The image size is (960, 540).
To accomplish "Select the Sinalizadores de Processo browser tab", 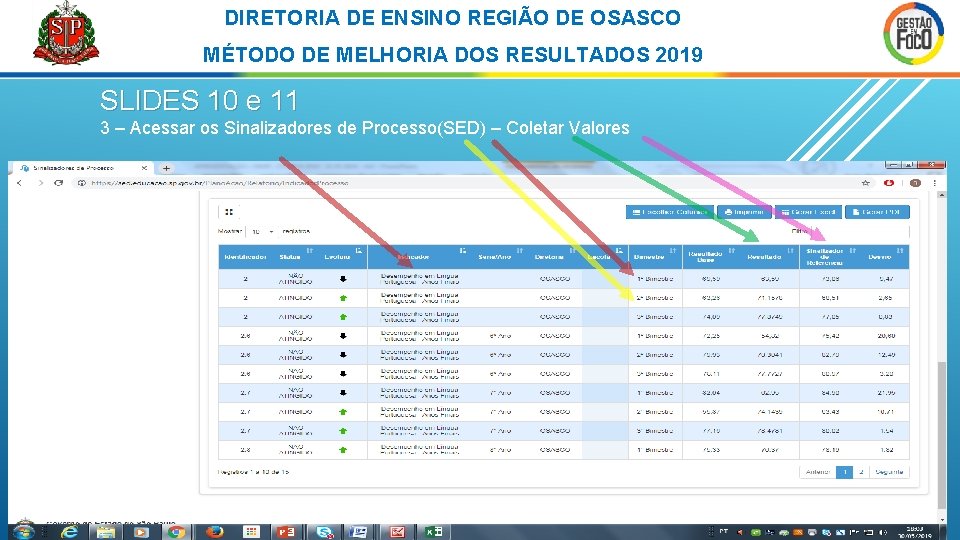I will [83, 168].
